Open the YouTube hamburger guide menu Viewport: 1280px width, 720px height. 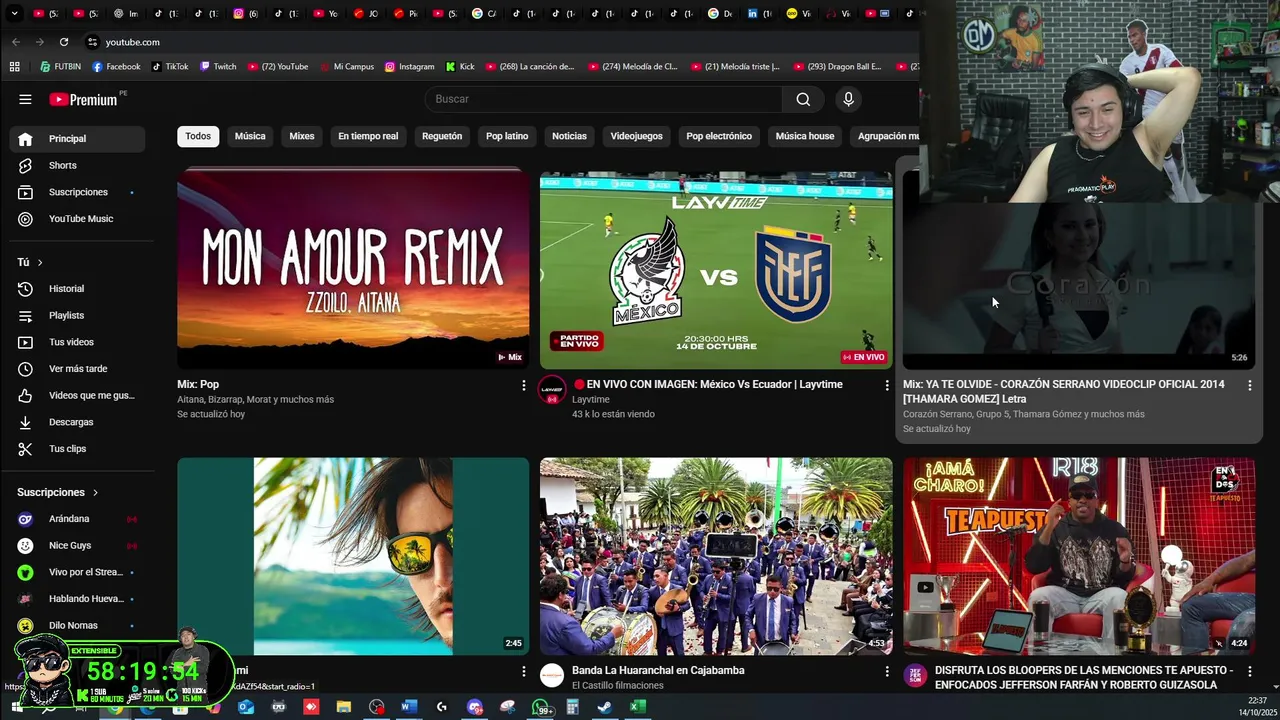coord(25,99)
